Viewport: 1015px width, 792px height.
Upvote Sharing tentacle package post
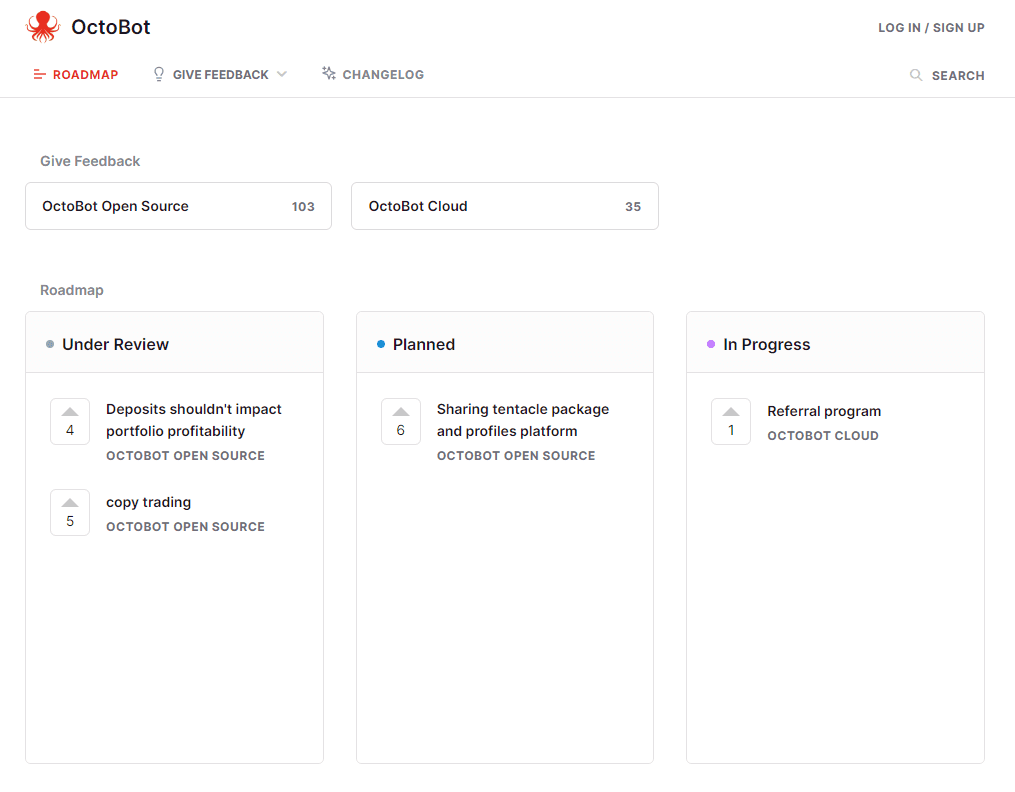coord(401,421)
